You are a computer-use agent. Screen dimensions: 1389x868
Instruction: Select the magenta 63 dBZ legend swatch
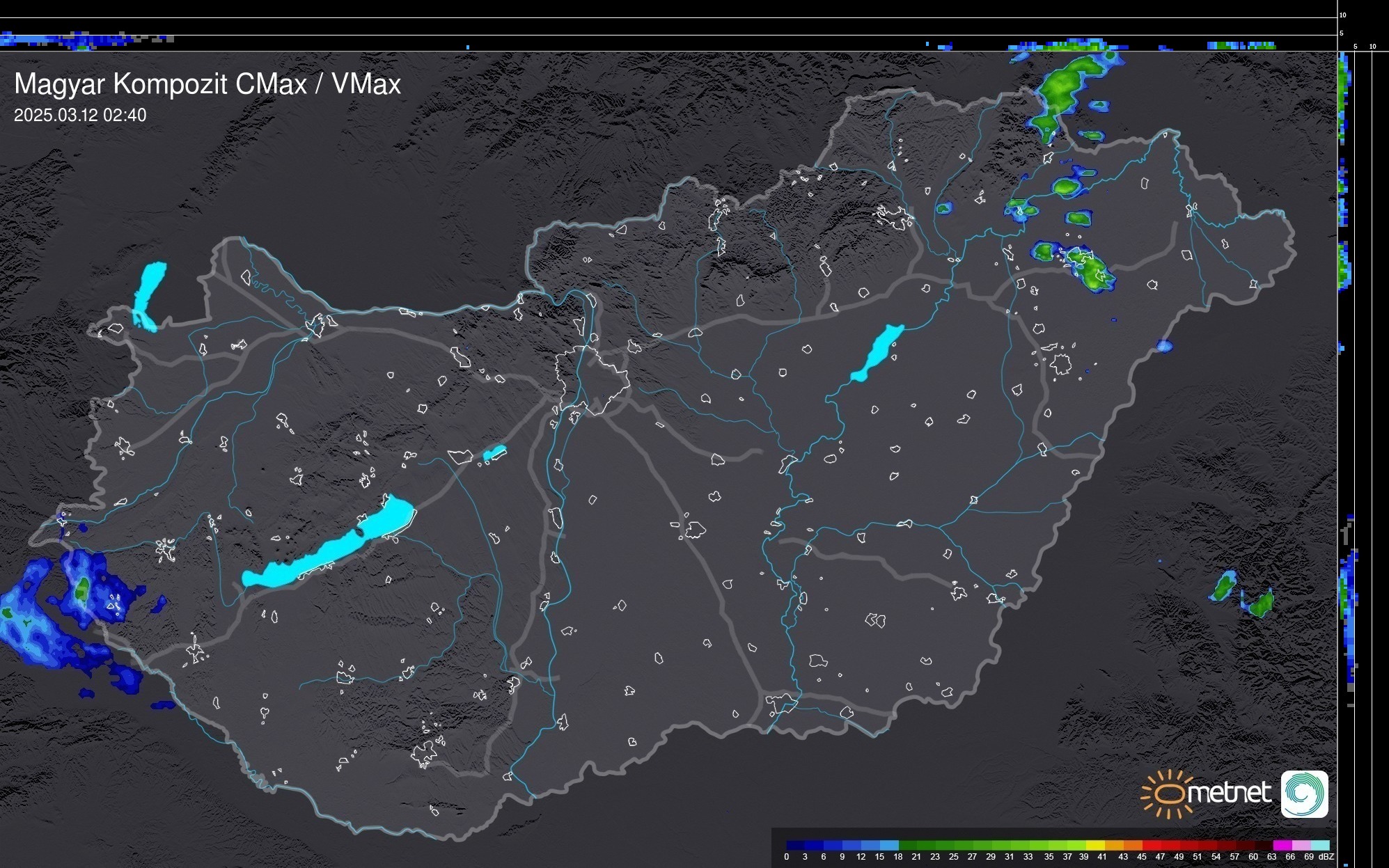[x=1281, y=845]
